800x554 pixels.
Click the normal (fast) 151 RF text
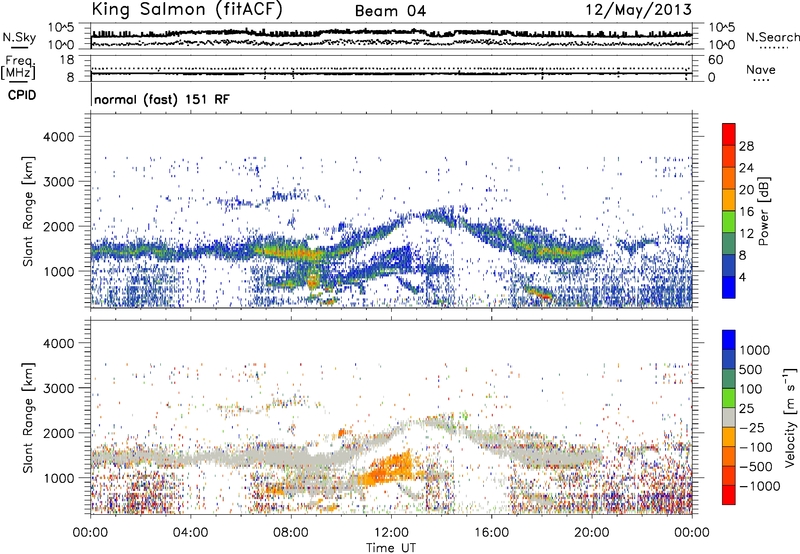pyautogui.click(x=162, y=99)
